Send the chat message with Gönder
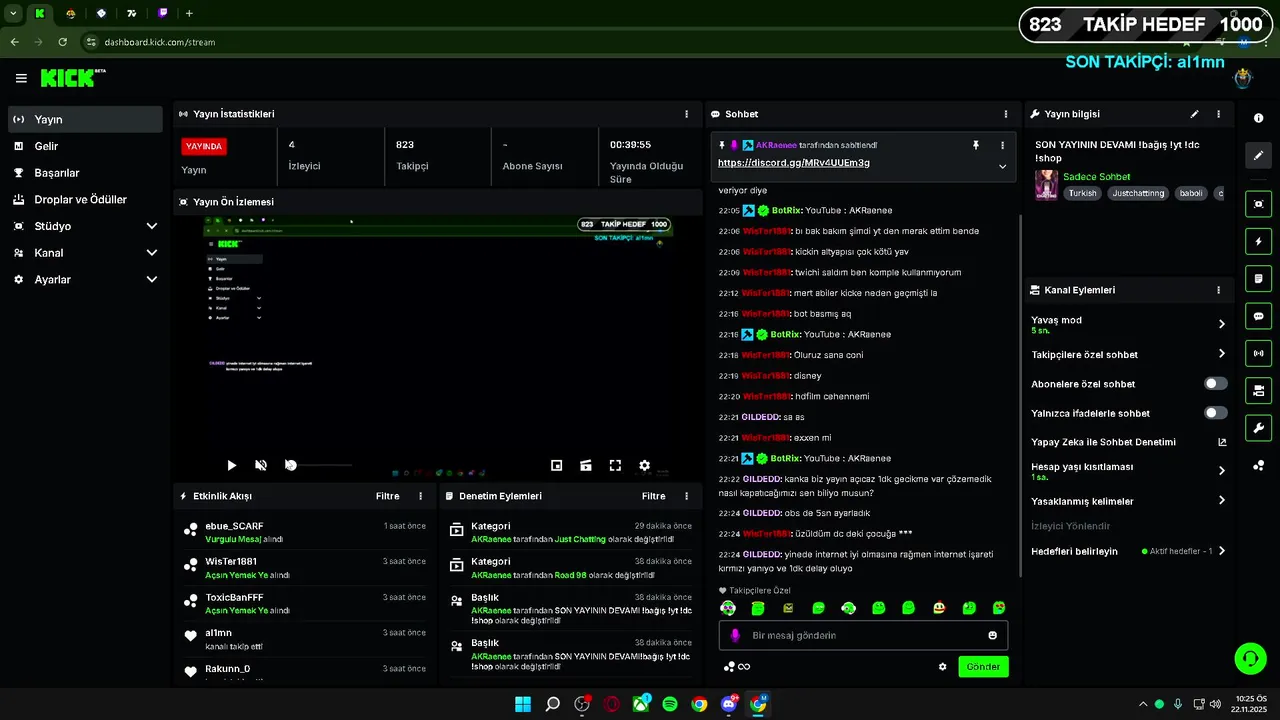The image size is (1280, 720). pos(983,666)
